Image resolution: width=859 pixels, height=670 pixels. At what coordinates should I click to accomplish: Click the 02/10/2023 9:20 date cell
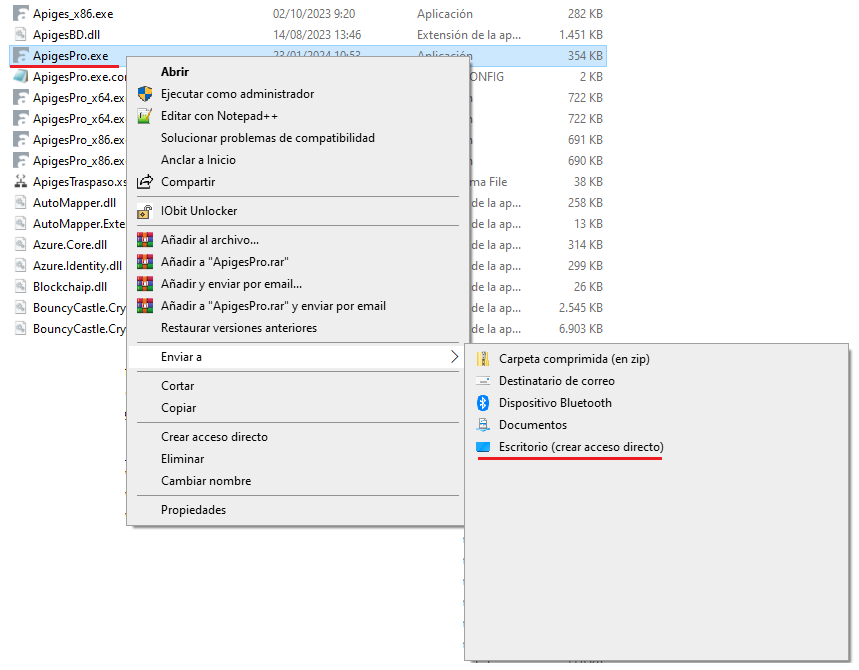tap(314, 14)
